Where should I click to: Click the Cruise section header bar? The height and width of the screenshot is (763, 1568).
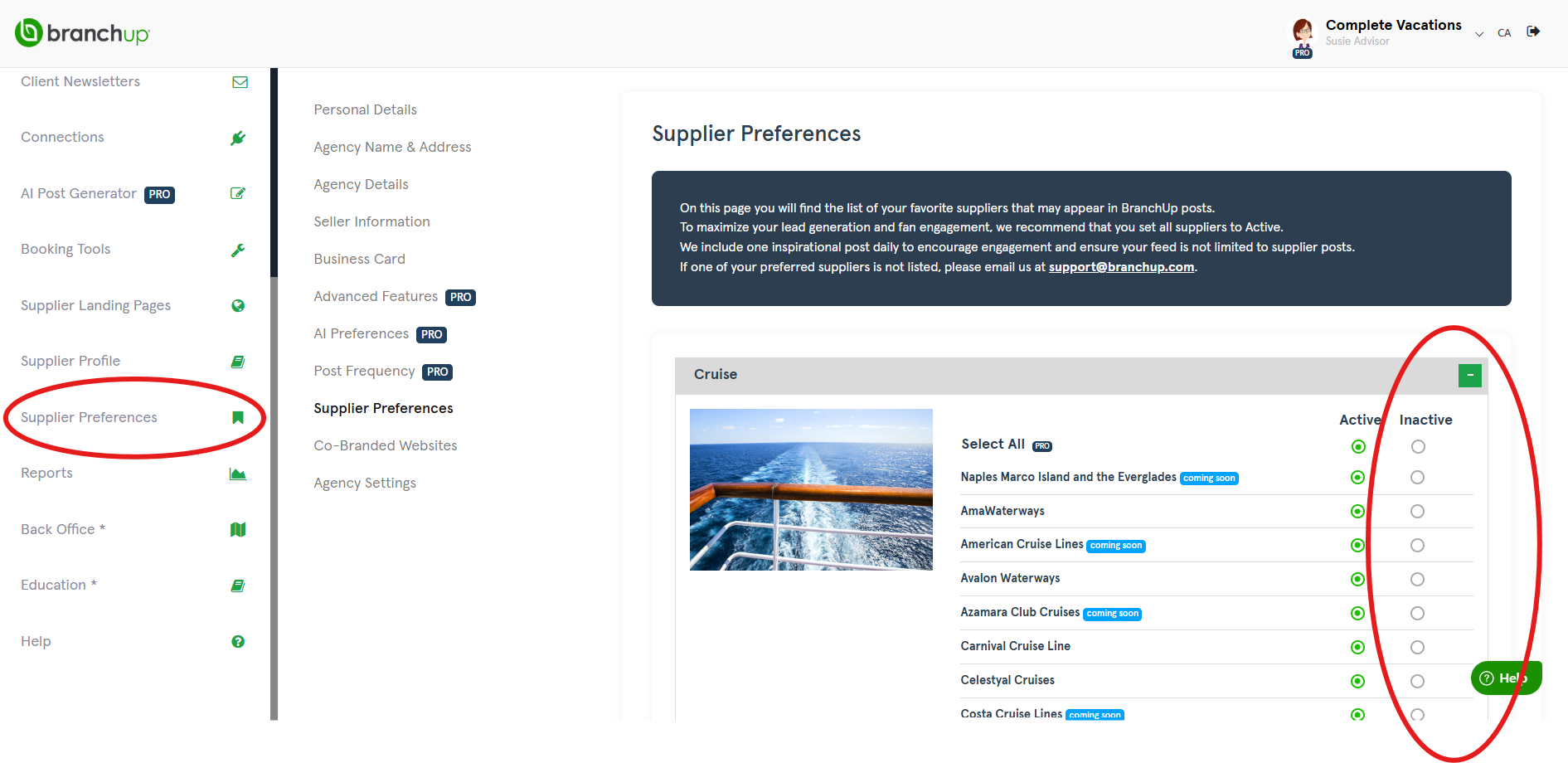1081,376
